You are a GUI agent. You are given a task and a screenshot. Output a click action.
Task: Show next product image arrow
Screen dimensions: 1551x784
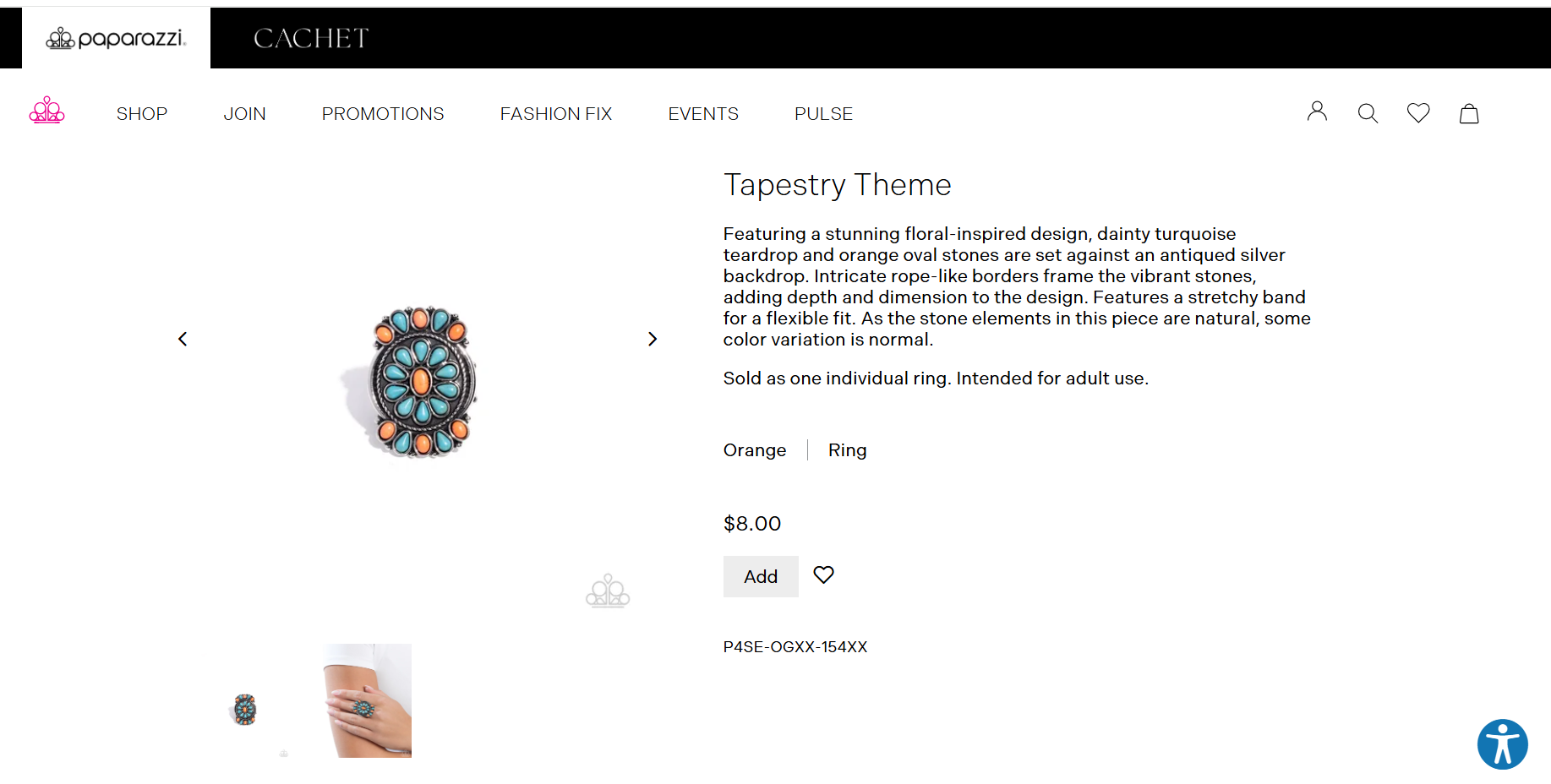(652, 339)
